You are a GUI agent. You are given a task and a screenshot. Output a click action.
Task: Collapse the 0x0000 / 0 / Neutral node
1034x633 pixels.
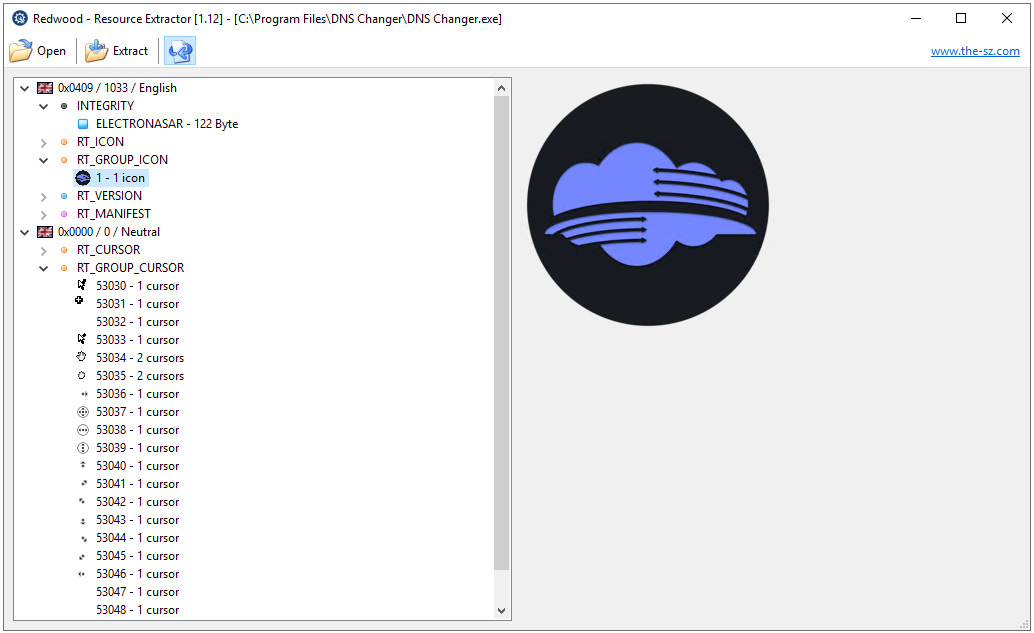[24, 232]
